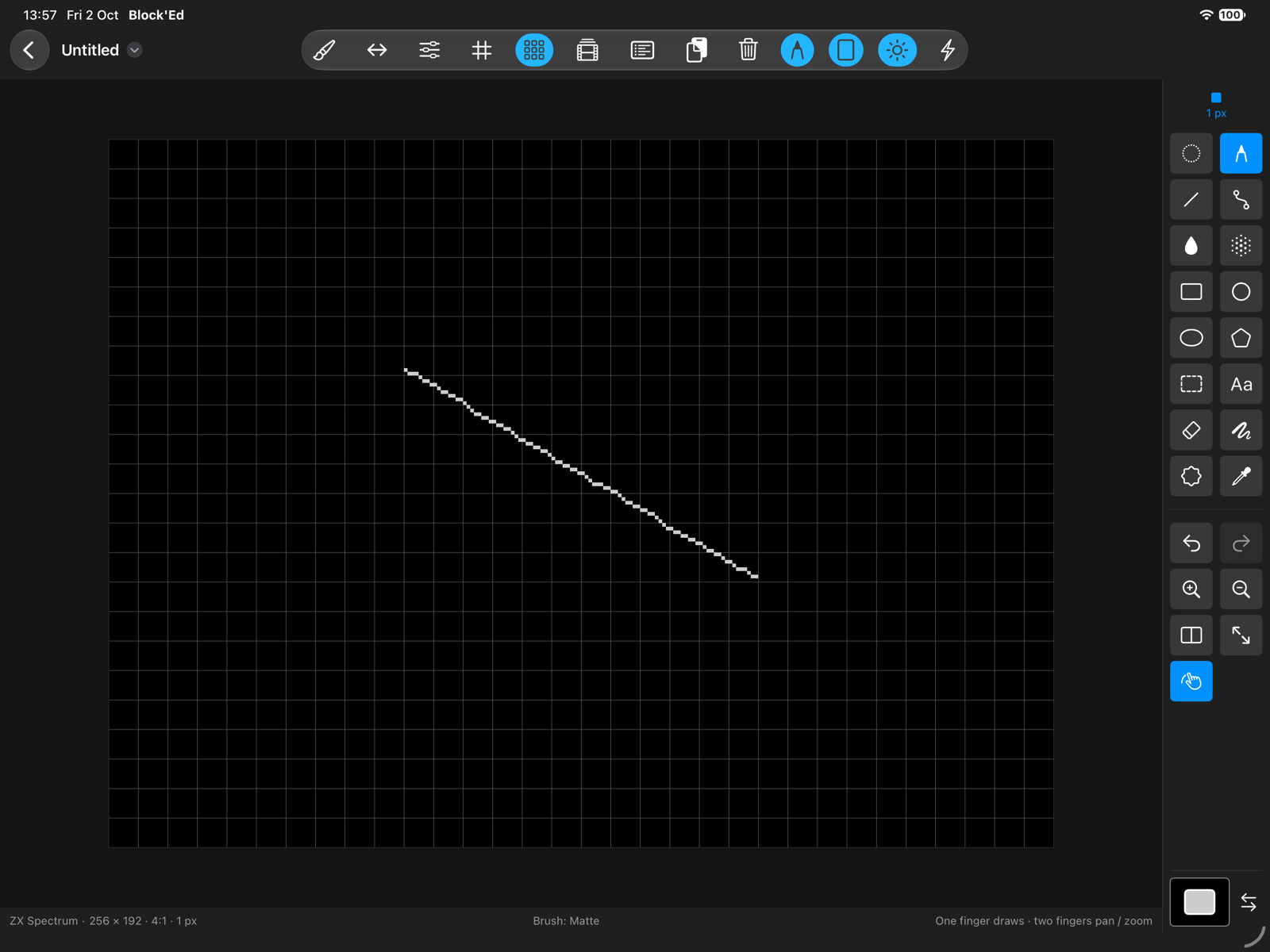The height and width of the screenshot is (952, 1270).
Task: Toggle the highlighted blue grid-of-squares button
Action: 534,50
